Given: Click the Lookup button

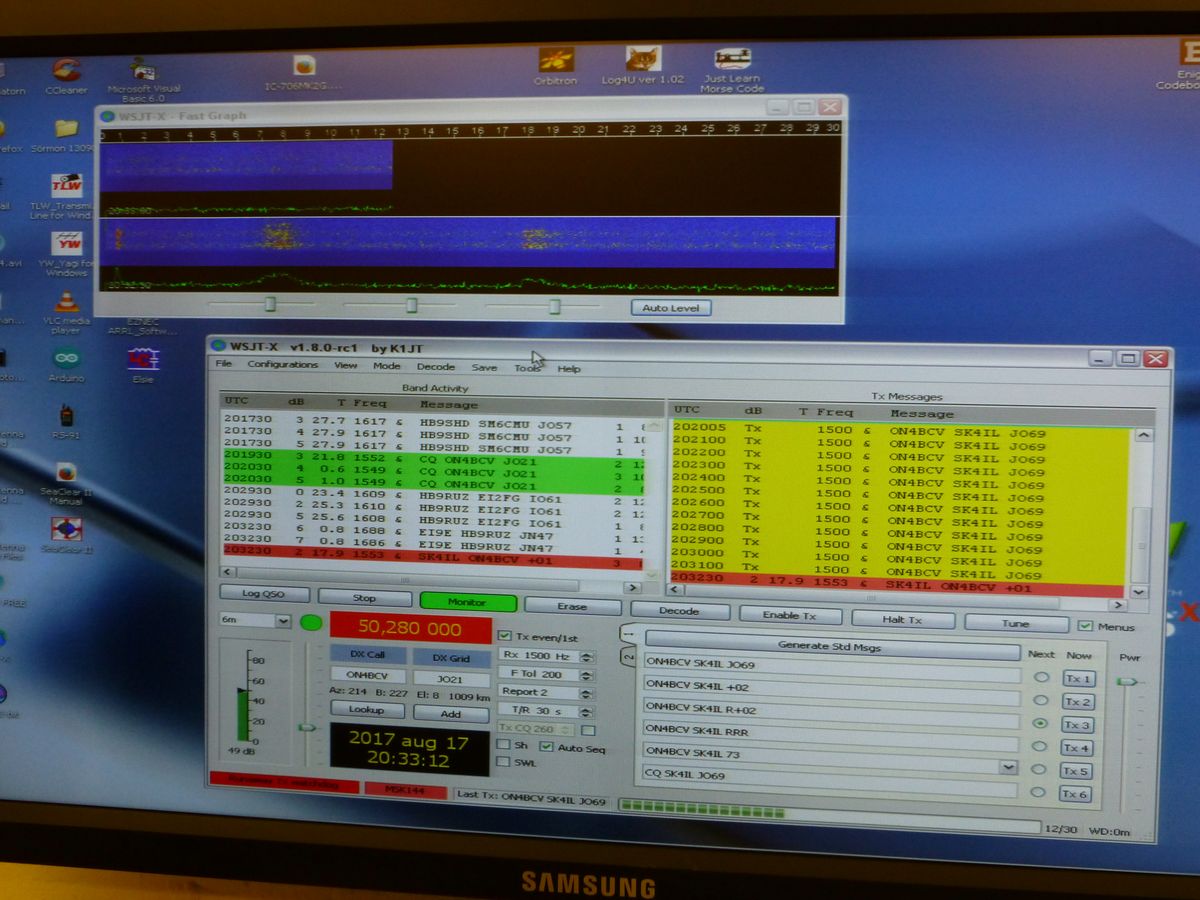Looking at the screenshot, I should point(366,709).
